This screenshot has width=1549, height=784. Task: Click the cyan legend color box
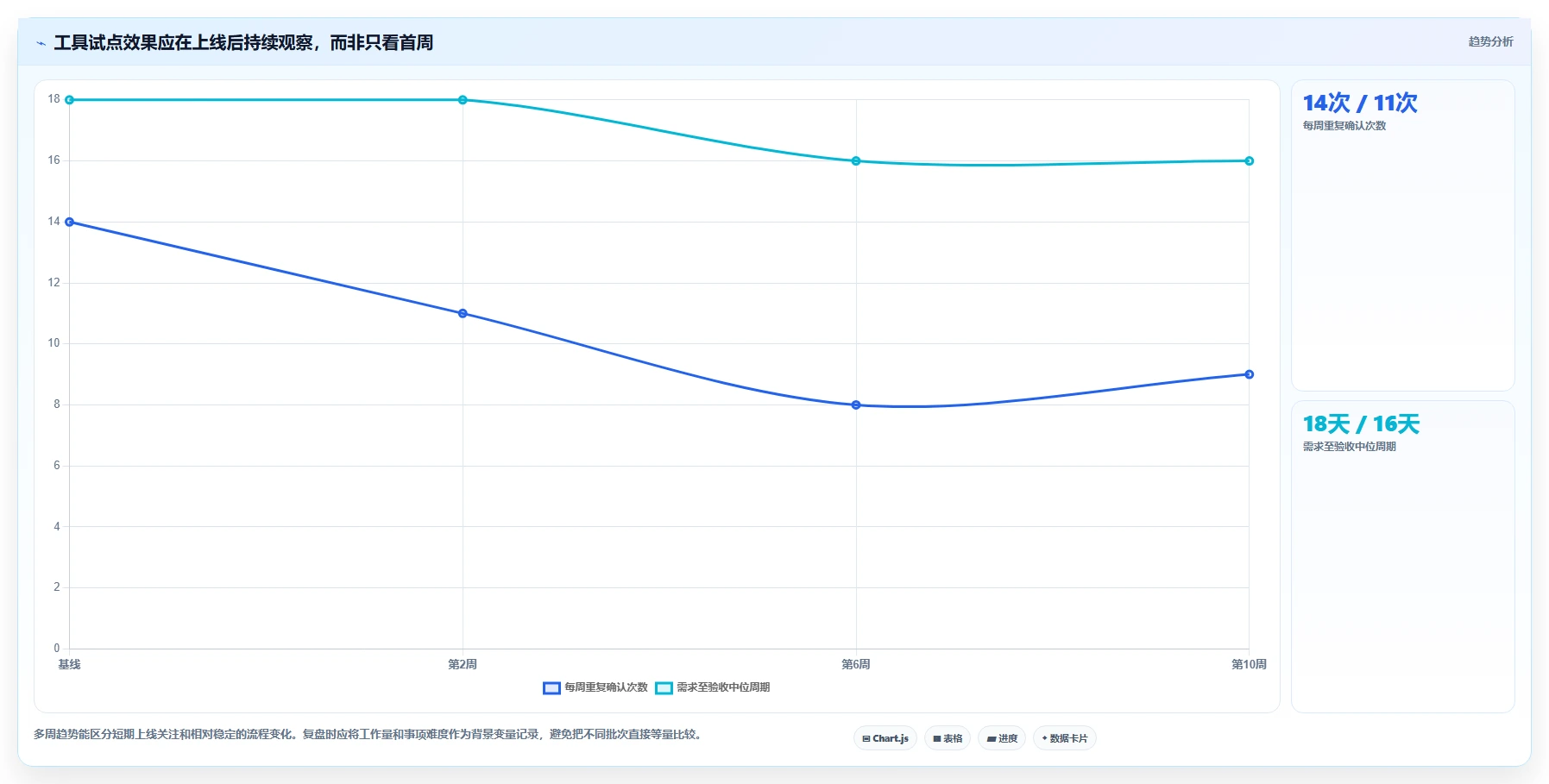(x=664, y=688)
